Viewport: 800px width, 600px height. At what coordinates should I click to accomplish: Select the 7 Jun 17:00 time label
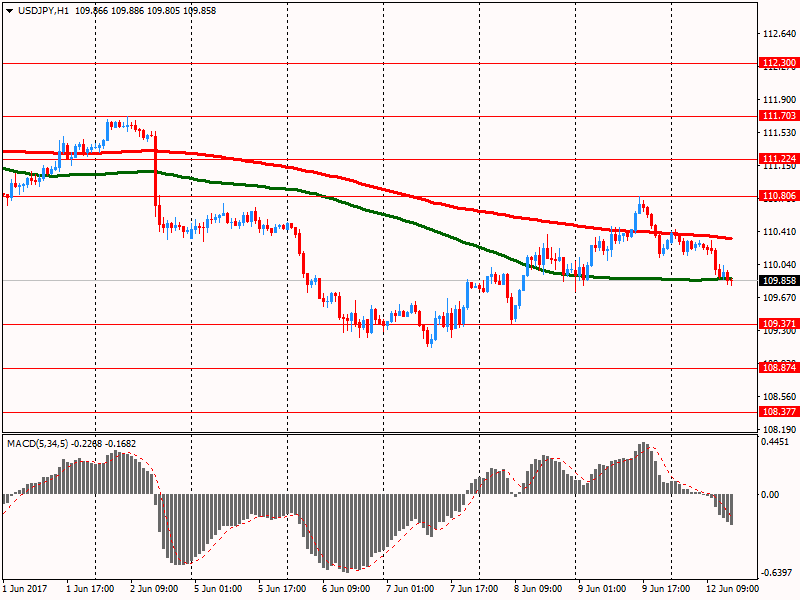click(x=474, y=589)
